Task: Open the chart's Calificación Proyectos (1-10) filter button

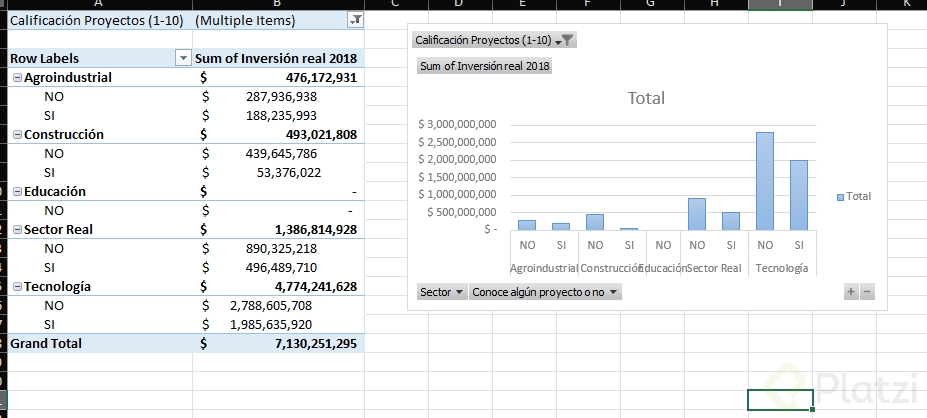Action: (494, 40)
